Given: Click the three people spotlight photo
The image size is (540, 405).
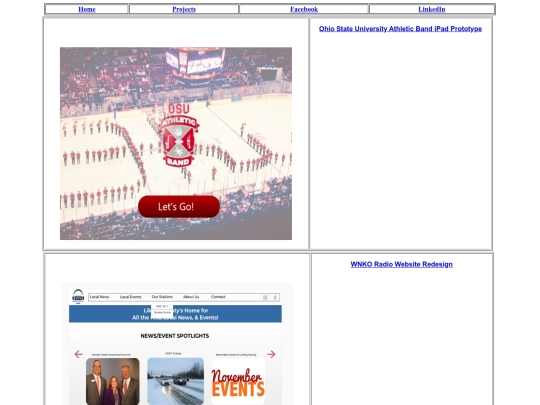Looking at the screenshot, I should (x=113, y=382).
